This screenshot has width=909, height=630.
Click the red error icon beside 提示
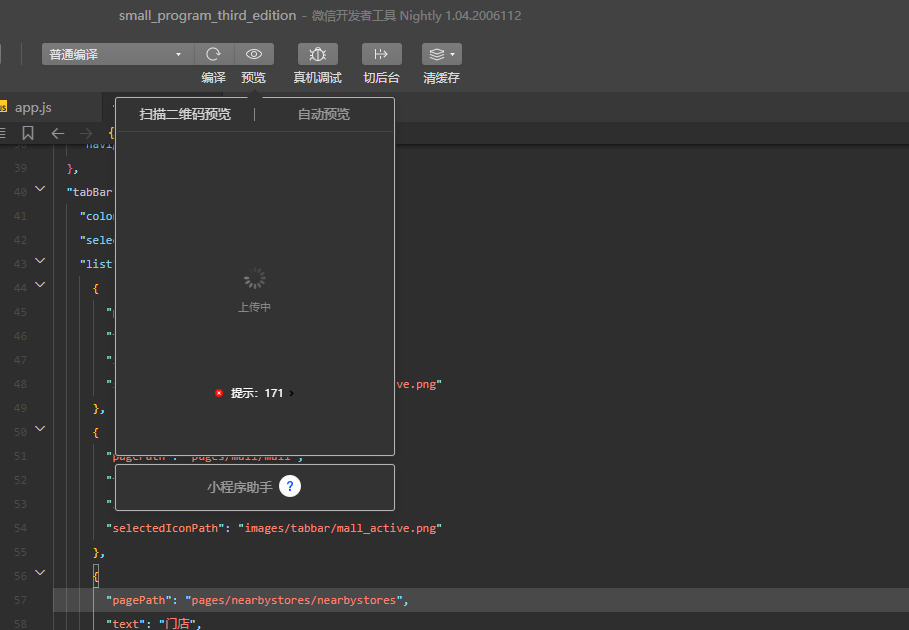tap(219, 393)
